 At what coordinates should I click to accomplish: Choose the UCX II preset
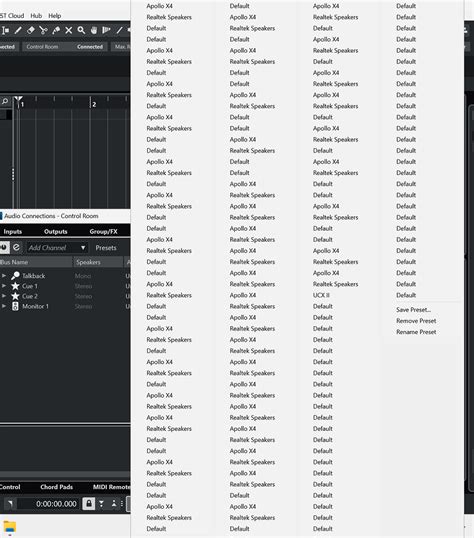pos(322,295)
